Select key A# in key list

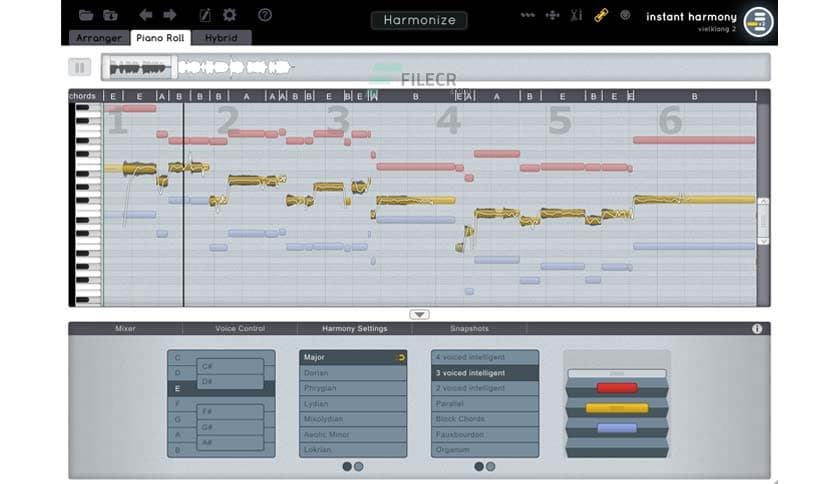230,442
